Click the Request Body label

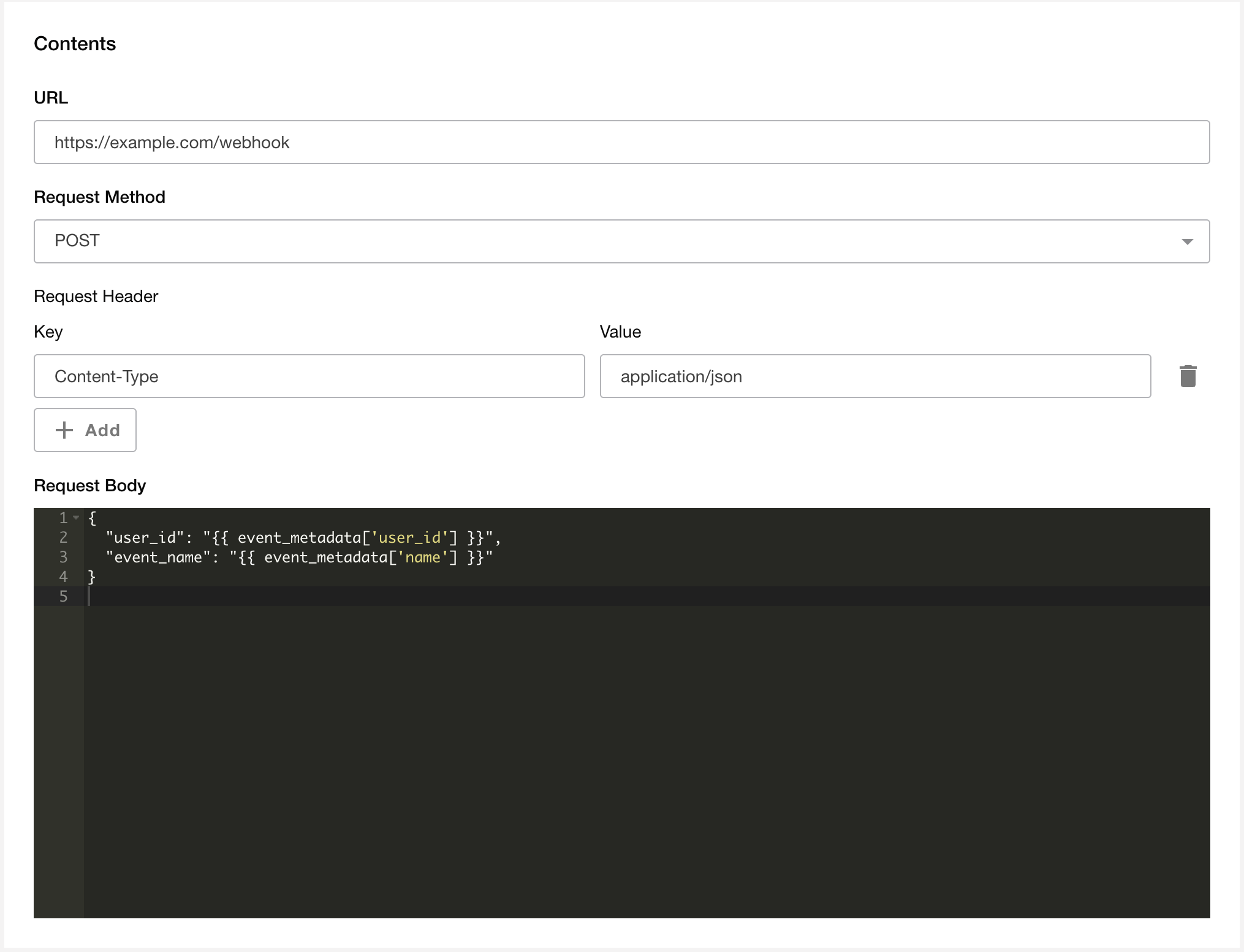(90, 486)
